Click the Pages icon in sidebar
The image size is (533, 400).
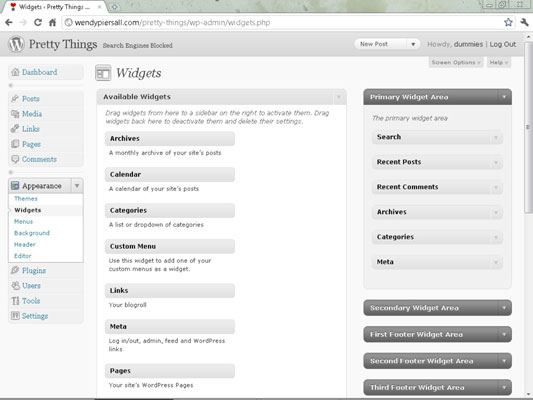[15, 144]
